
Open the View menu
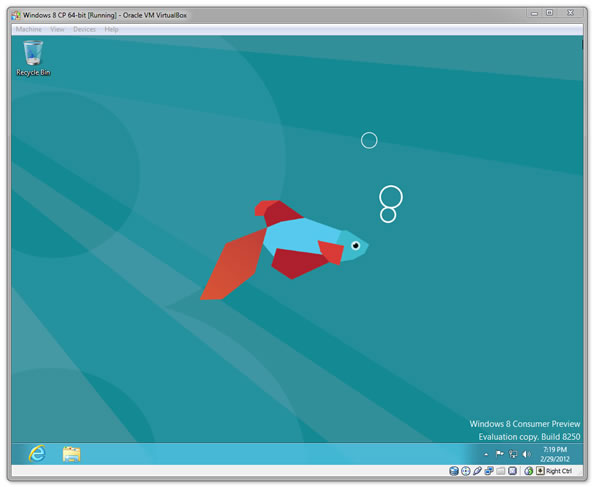pyautogui.click(x=57, y=29)
